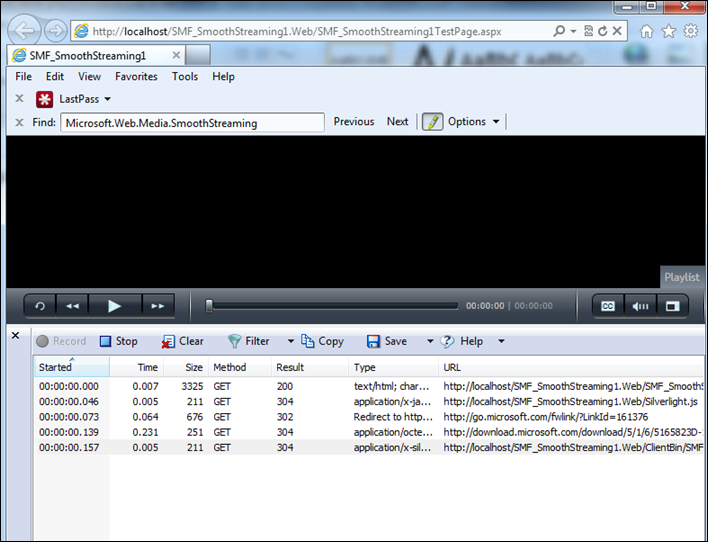
Task: Open the Tools menu
Action: coord(185,76)
